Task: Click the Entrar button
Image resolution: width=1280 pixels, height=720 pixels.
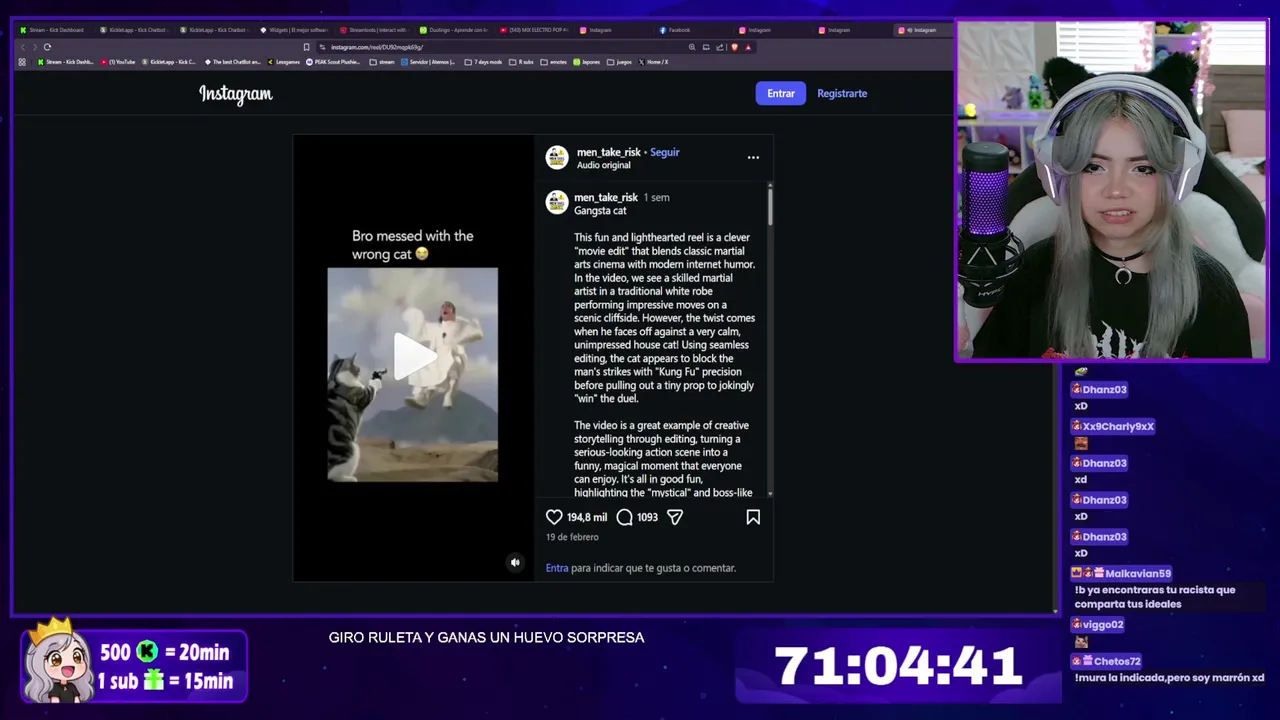Action: pyautogui.click(x=781, y=93)
